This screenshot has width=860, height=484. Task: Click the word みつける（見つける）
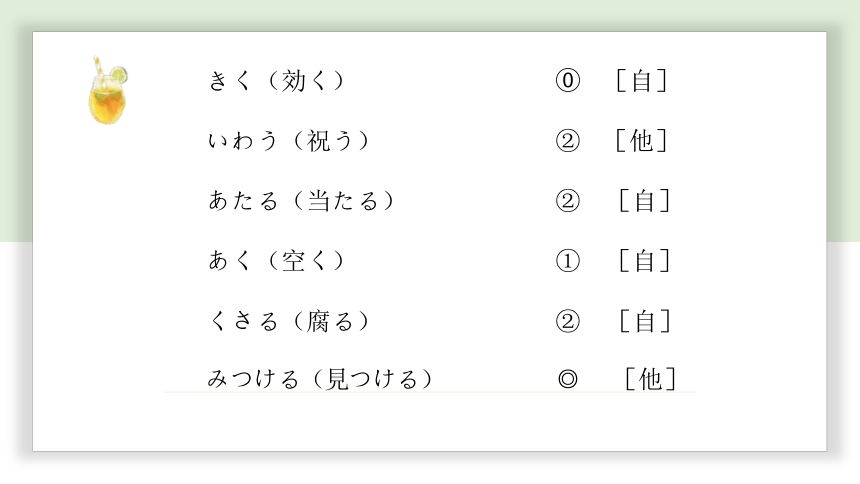[321, 379]
